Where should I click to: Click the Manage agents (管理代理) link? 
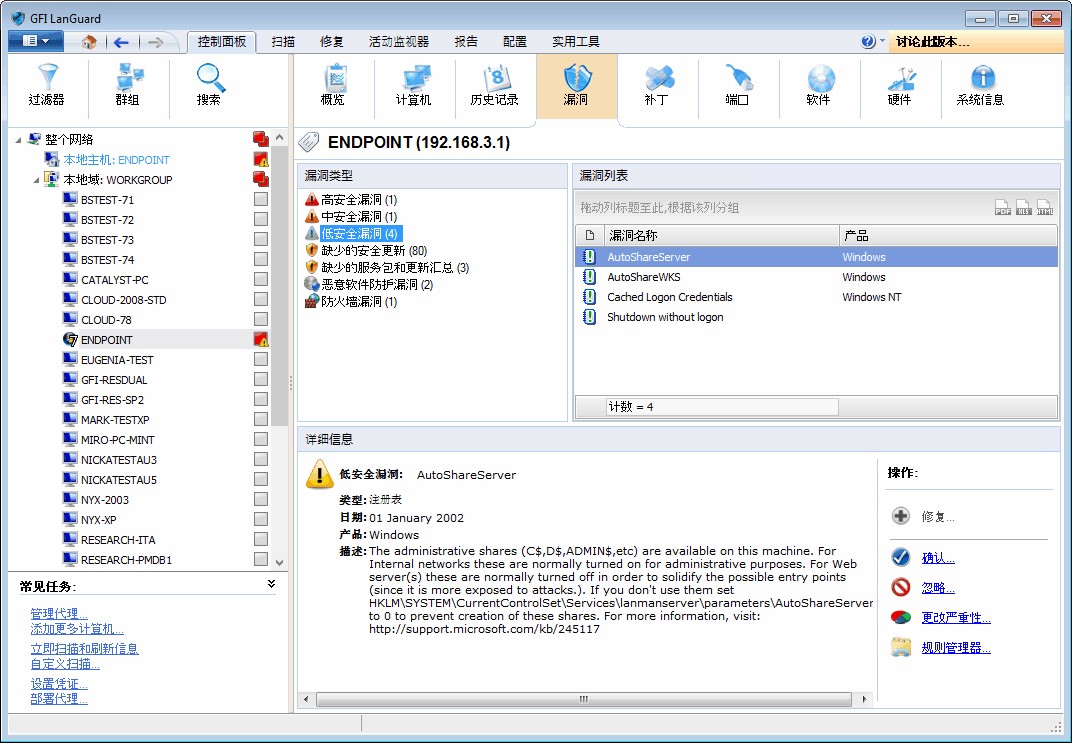click(59, 614)
